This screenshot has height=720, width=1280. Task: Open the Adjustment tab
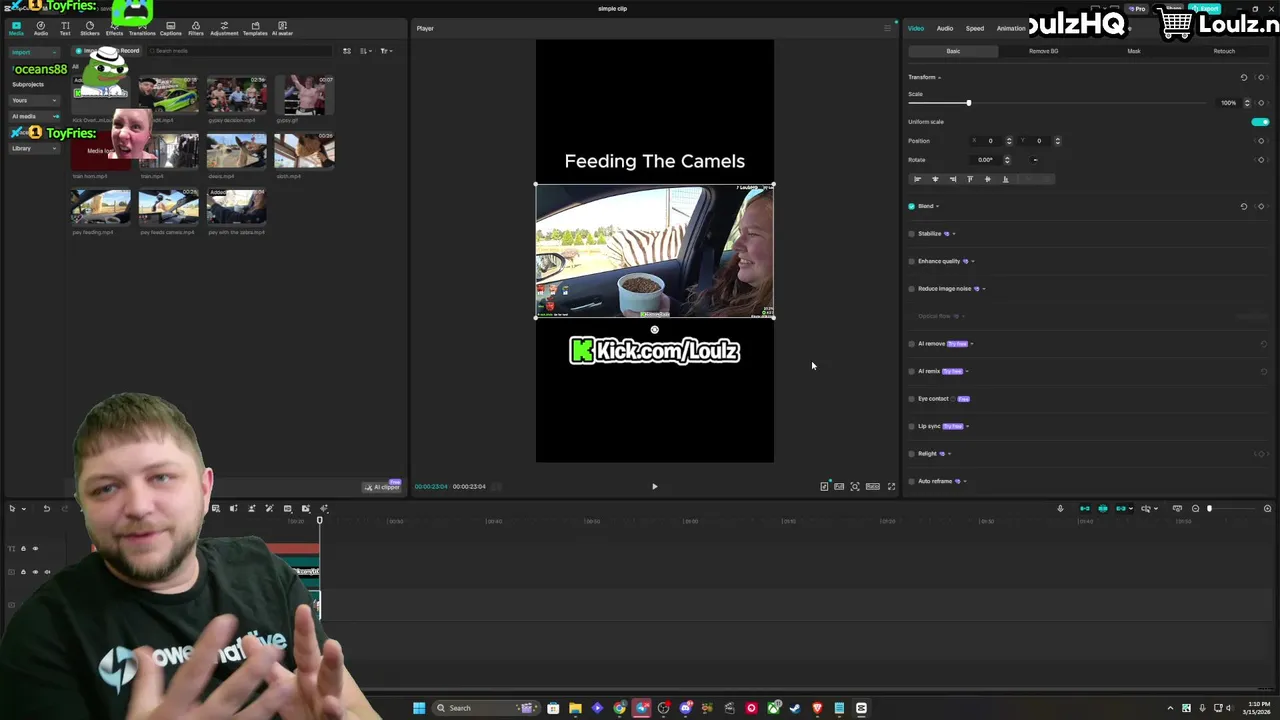(x=224, y=28)
